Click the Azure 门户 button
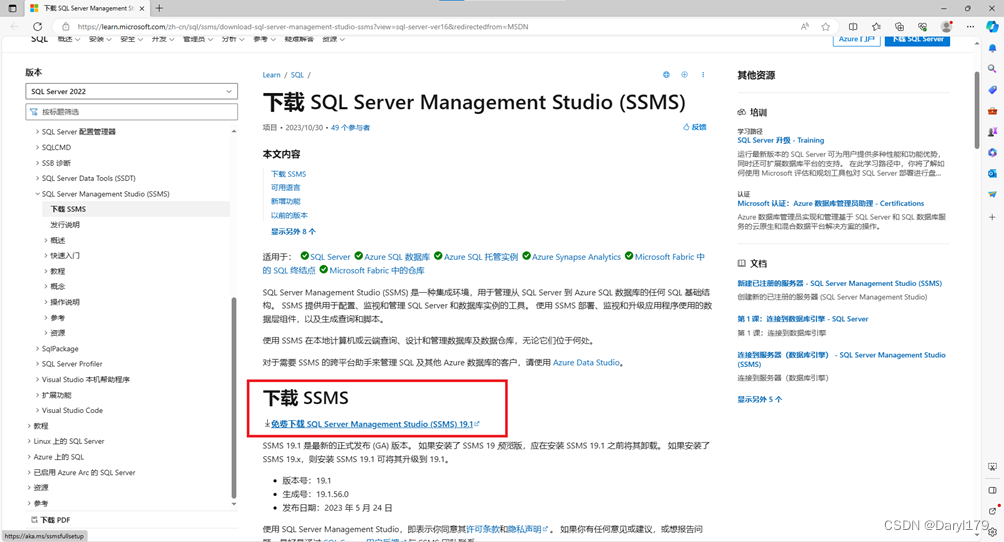Viewport: 1004px width, 542px height. pyautogui.click(x=857, y=39)
